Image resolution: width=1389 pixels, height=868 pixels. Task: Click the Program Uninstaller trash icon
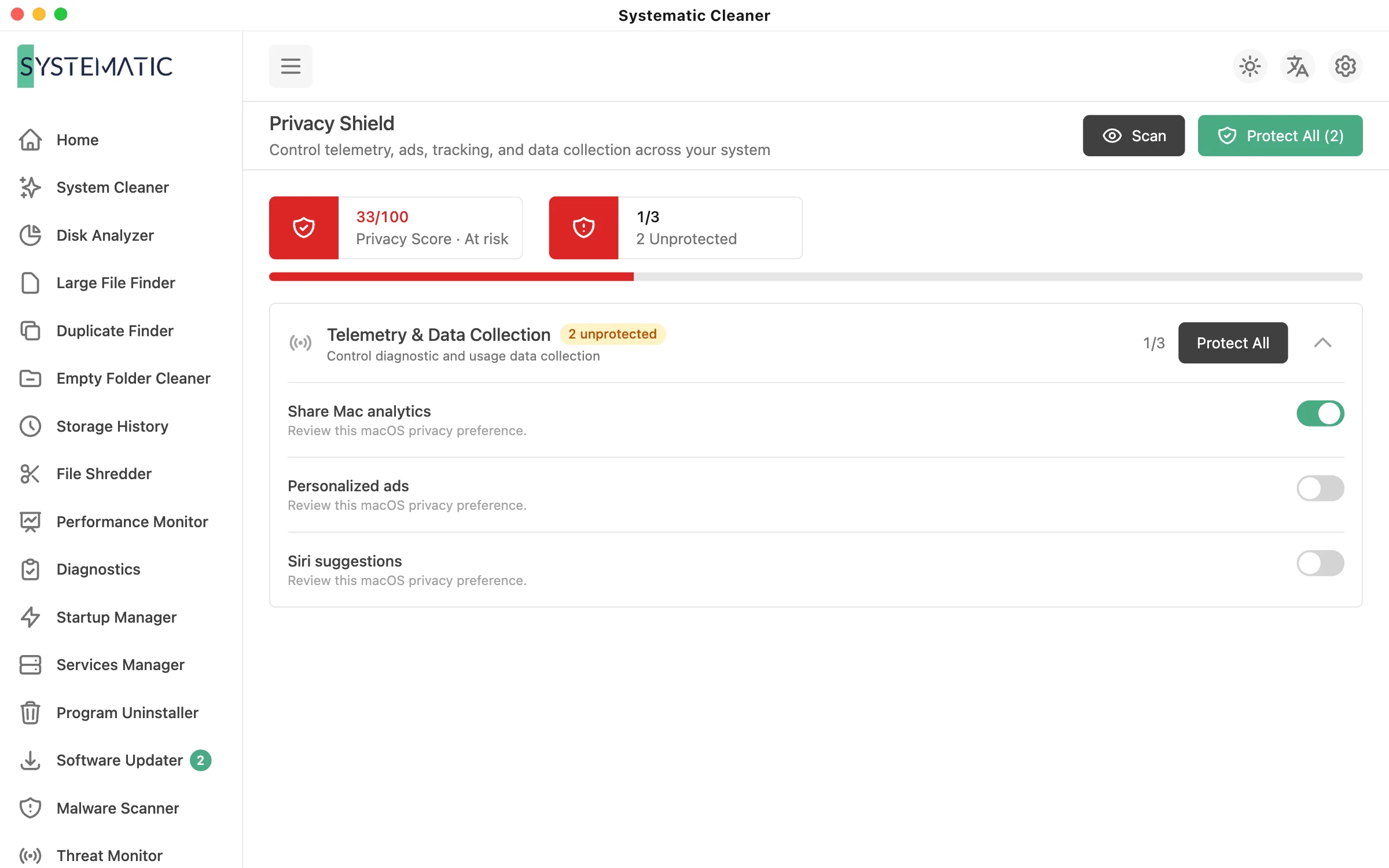point(30,712)
